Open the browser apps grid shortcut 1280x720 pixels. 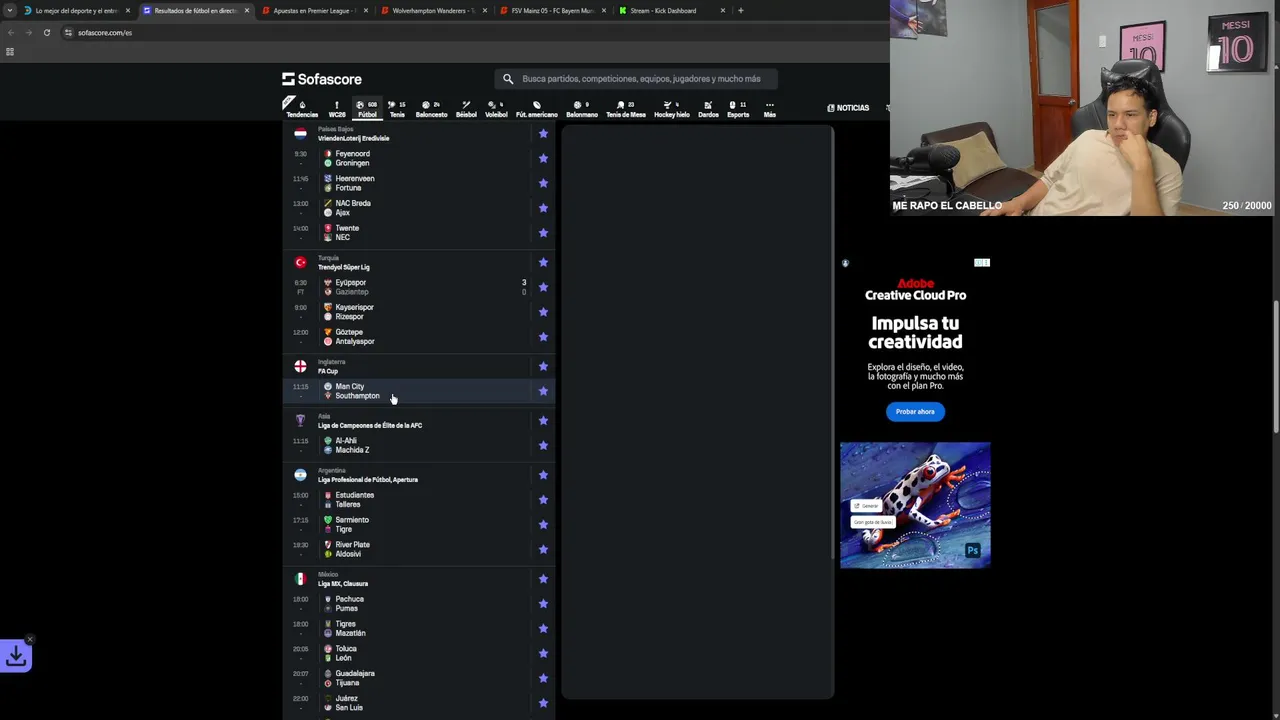(x=9, y=52)
